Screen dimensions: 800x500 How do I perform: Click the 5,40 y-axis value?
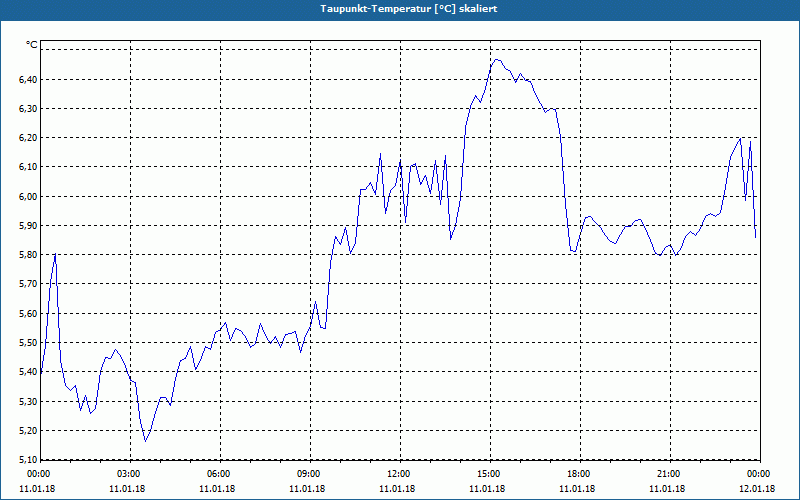coord(29,372)
